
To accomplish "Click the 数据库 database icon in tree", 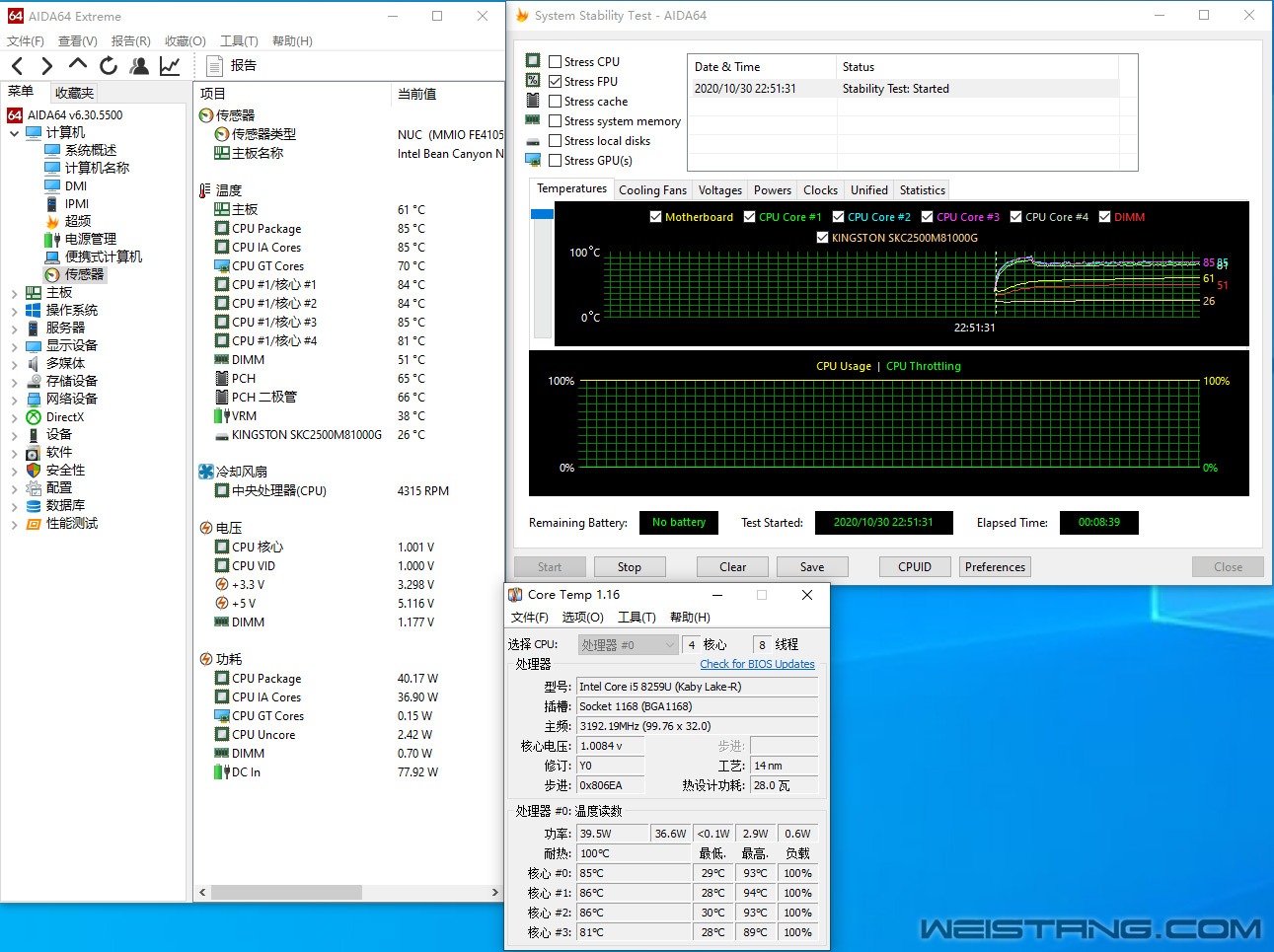I will click(34, 506).
